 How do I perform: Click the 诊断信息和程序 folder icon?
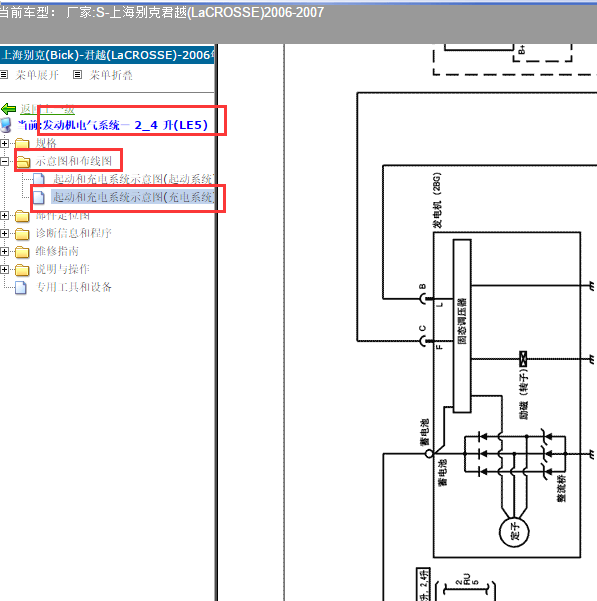click(22, 233)
